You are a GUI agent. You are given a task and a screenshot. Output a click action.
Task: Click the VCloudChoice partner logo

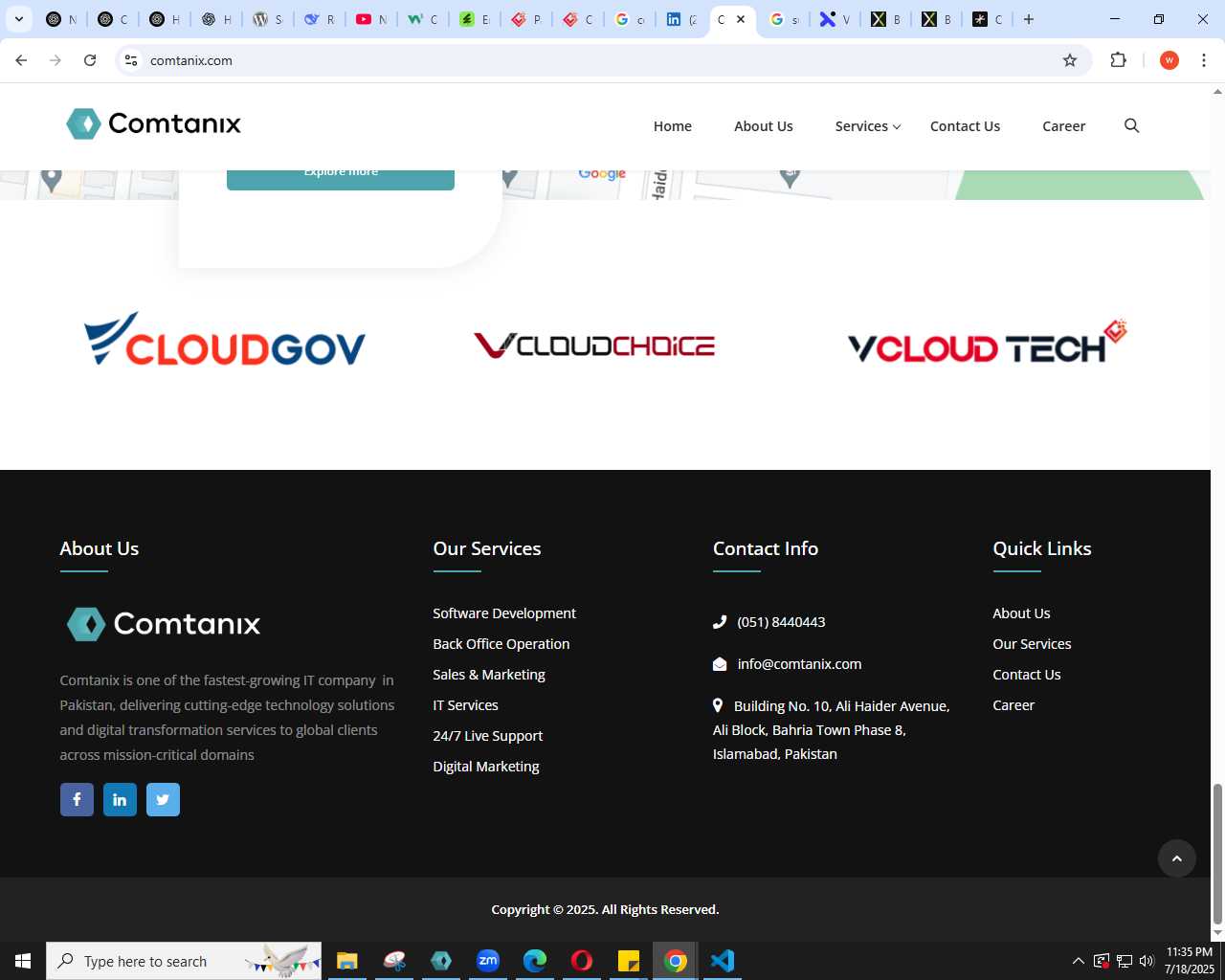click(594, 345)
